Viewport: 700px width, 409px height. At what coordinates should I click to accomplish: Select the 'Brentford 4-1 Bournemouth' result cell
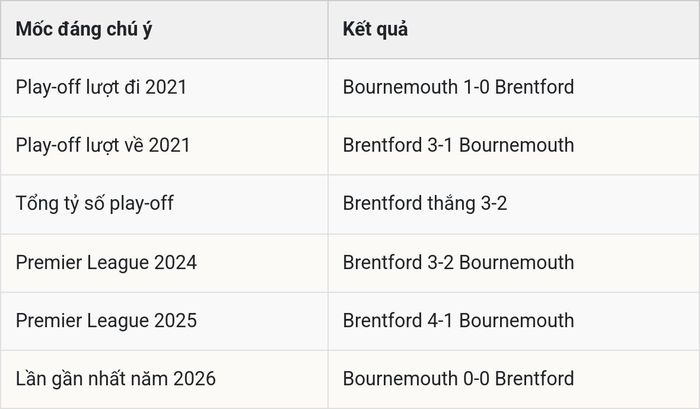pyautogui.click(x=514, y=321)
